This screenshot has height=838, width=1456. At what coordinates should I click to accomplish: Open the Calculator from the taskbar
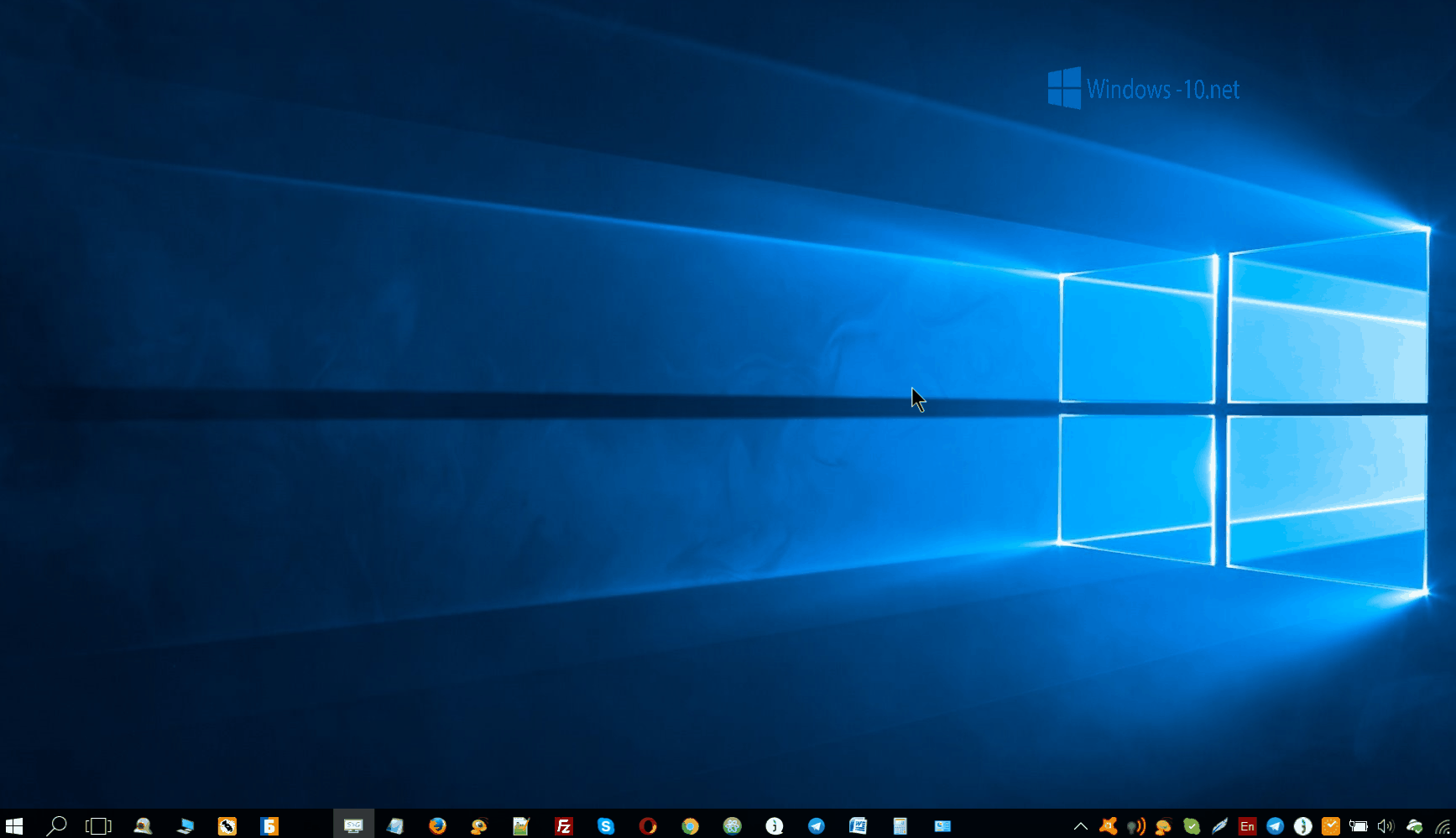point(900,826)
